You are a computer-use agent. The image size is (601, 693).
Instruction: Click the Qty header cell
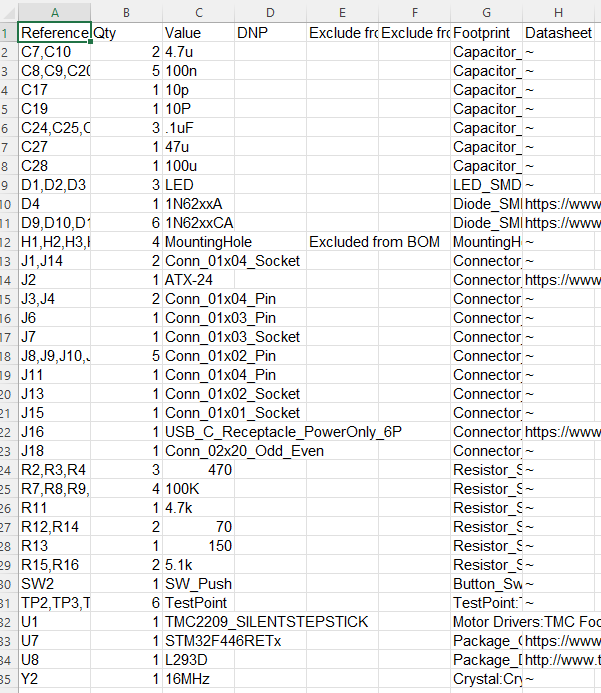pos(126,33)
